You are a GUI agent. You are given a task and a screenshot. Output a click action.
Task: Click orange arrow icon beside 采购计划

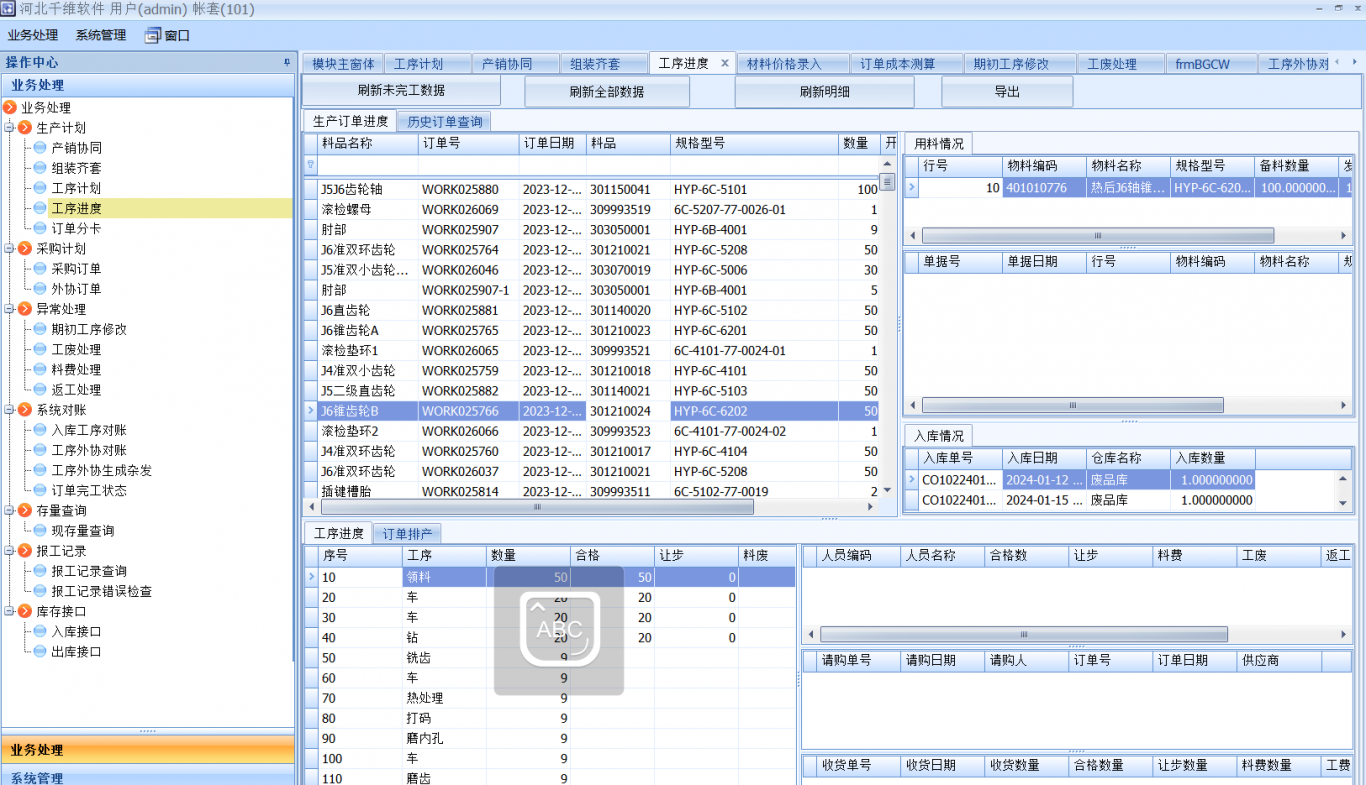pyautogui.click(x=25, y=249)
